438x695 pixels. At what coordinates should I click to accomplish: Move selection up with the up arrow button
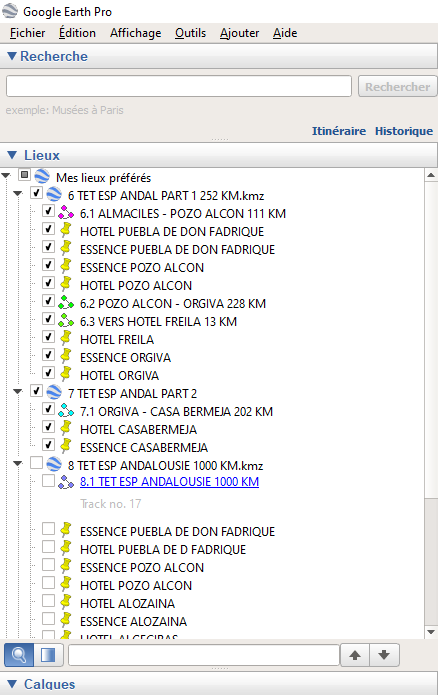pos(355,655)
